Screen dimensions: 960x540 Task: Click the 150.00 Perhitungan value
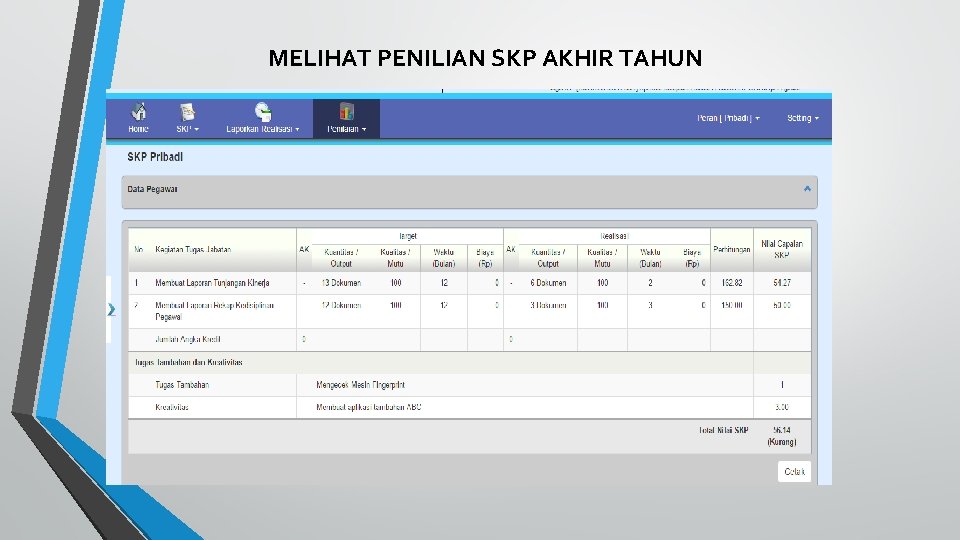point(732,305)
